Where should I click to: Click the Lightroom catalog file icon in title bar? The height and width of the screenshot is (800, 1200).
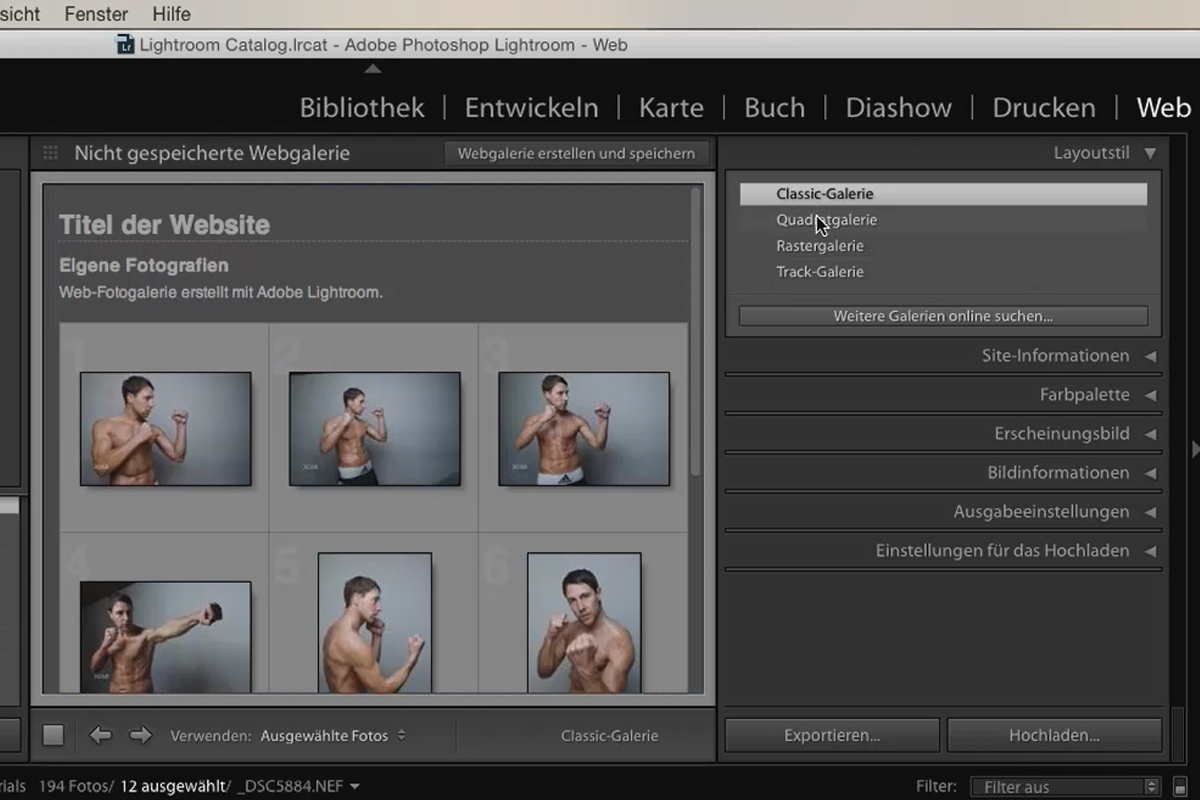[125, 44]
